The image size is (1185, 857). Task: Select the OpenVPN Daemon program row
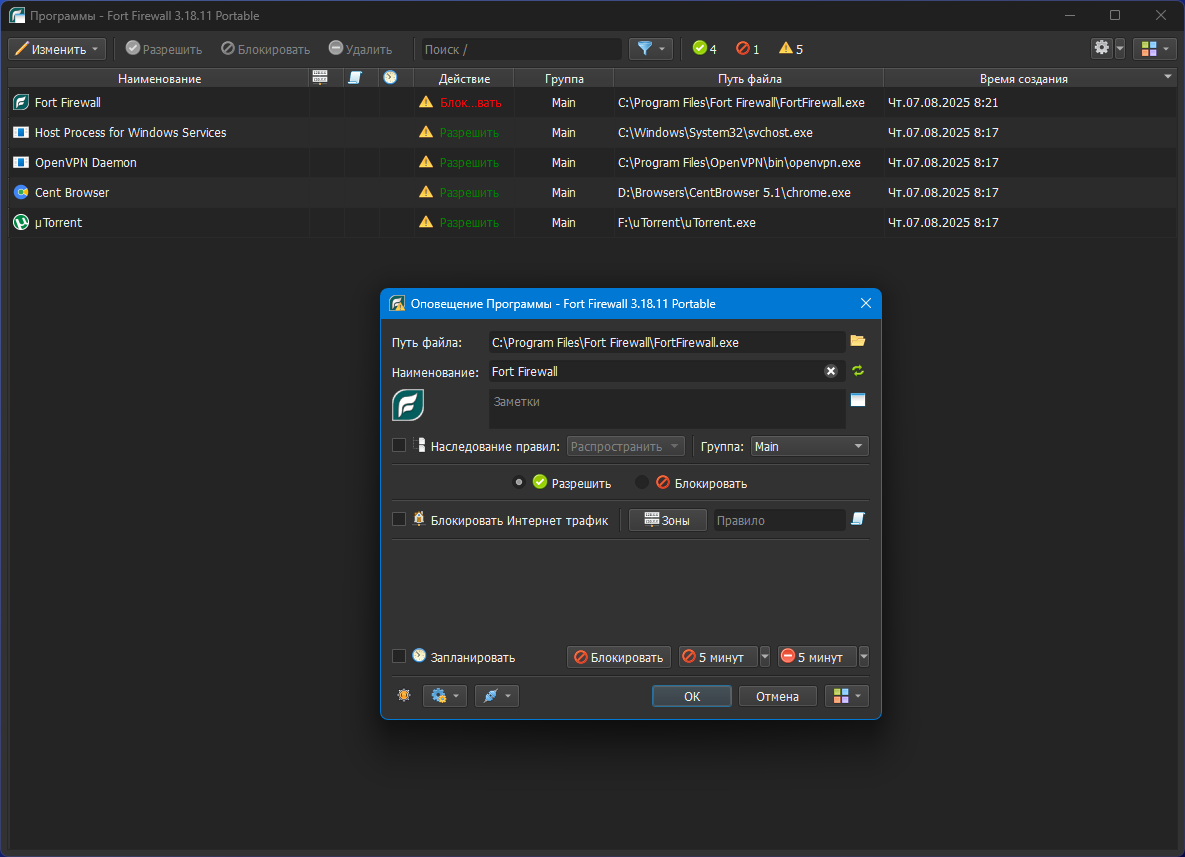point(592,162)
